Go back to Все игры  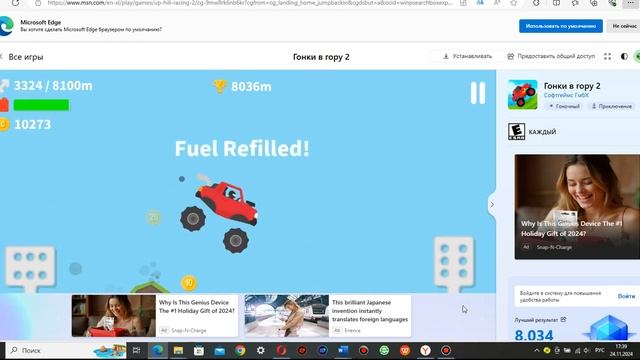(x=25, y=57)
